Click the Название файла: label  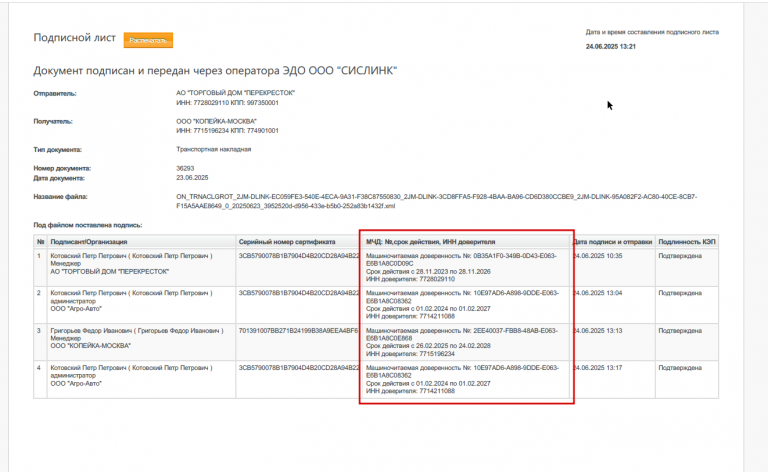pos(60,197)
